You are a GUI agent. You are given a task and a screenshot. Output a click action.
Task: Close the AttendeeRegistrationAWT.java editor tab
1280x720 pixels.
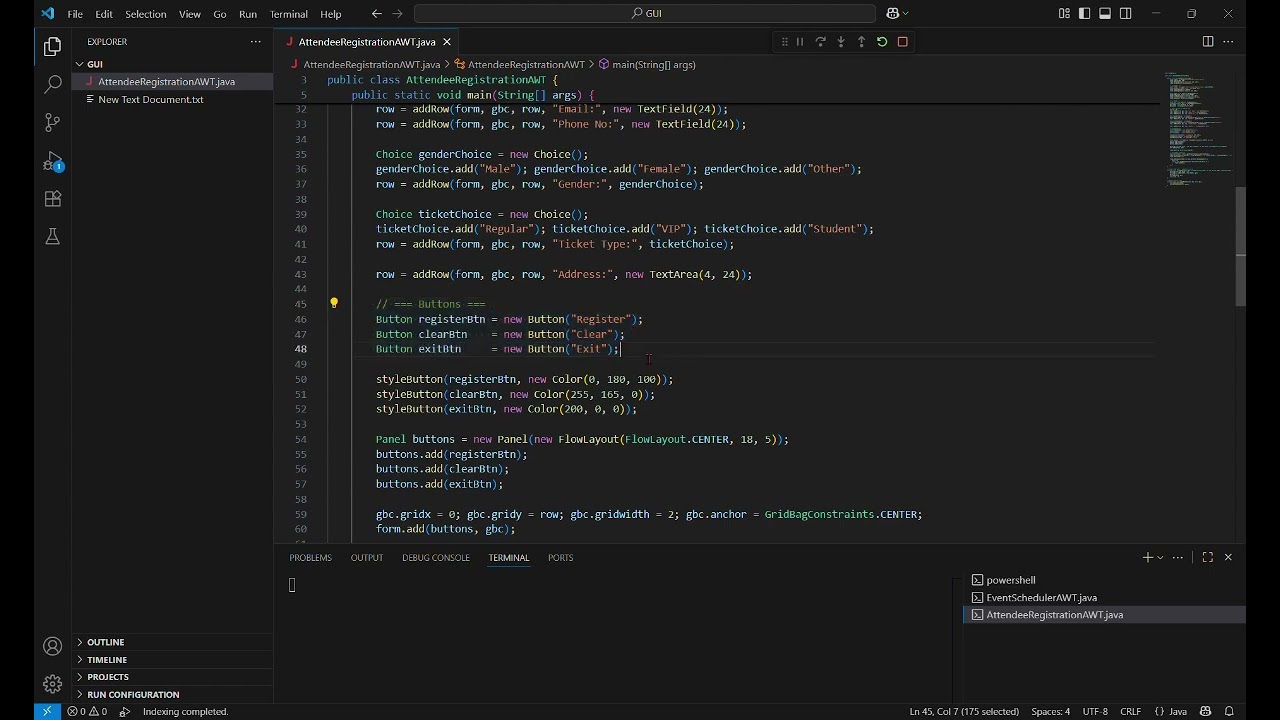point(447,42)
